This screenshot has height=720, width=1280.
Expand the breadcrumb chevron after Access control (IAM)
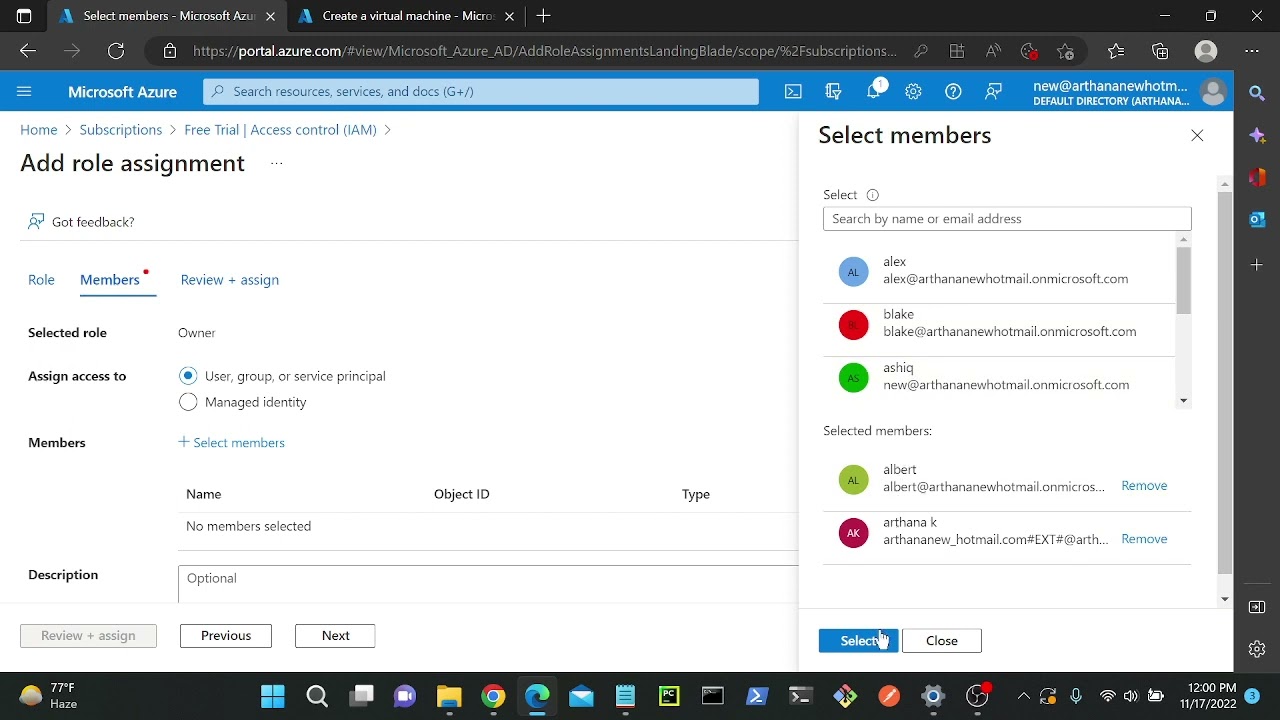click(388, 130)
